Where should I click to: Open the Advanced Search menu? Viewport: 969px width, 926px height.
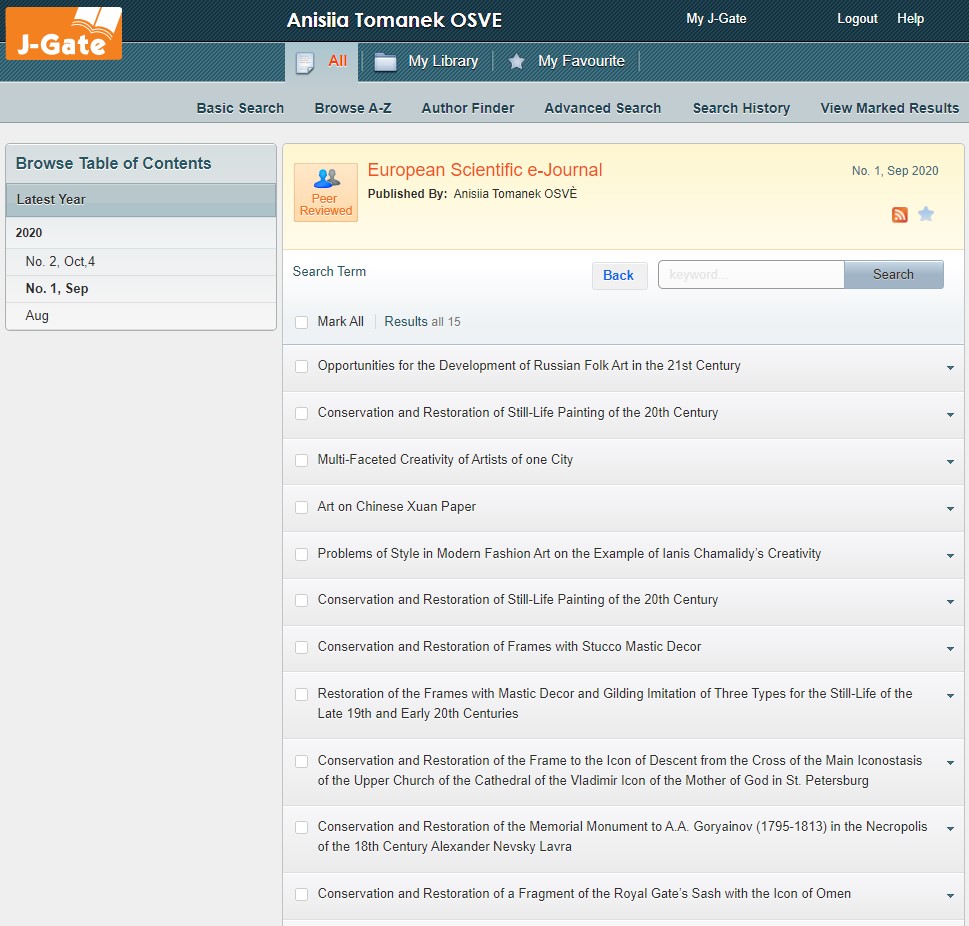[x=602, y=108]
